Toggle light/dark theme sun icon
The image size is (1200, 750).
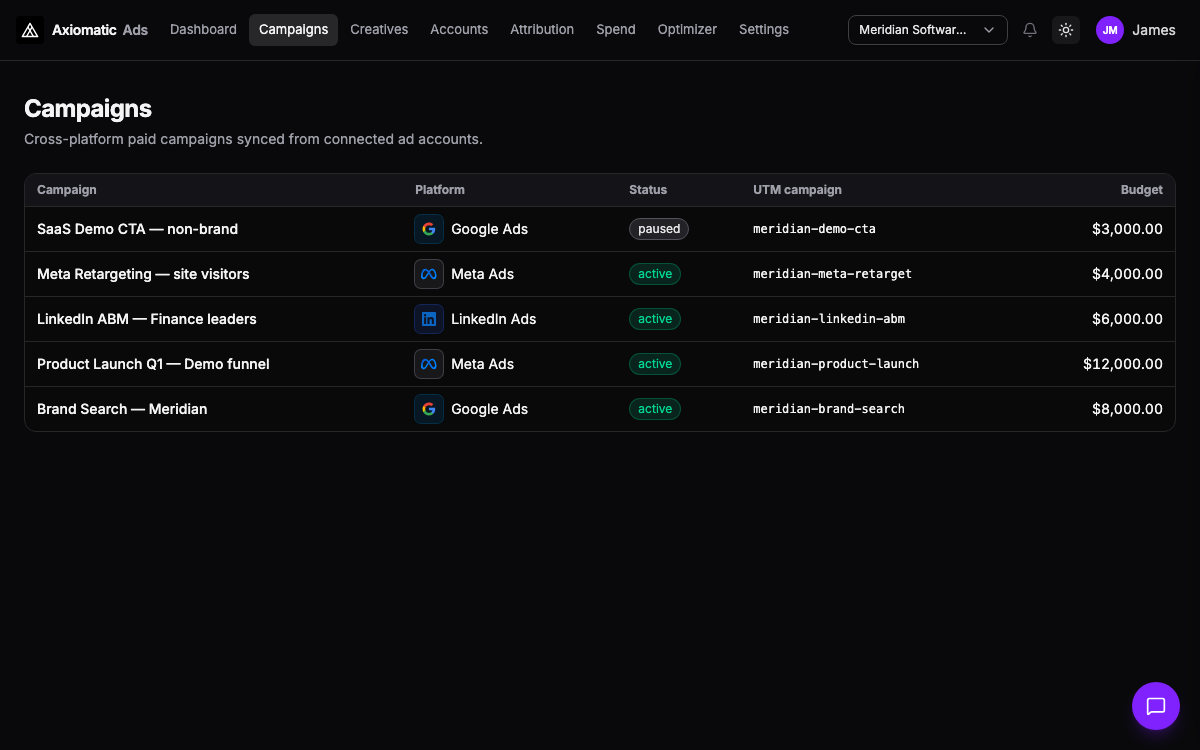click(x=1066, y=30)
